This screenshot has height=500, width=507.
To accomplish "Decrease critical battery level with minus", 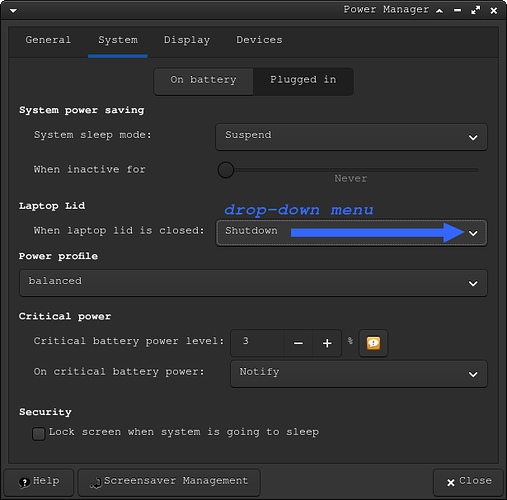I will 298,343.
